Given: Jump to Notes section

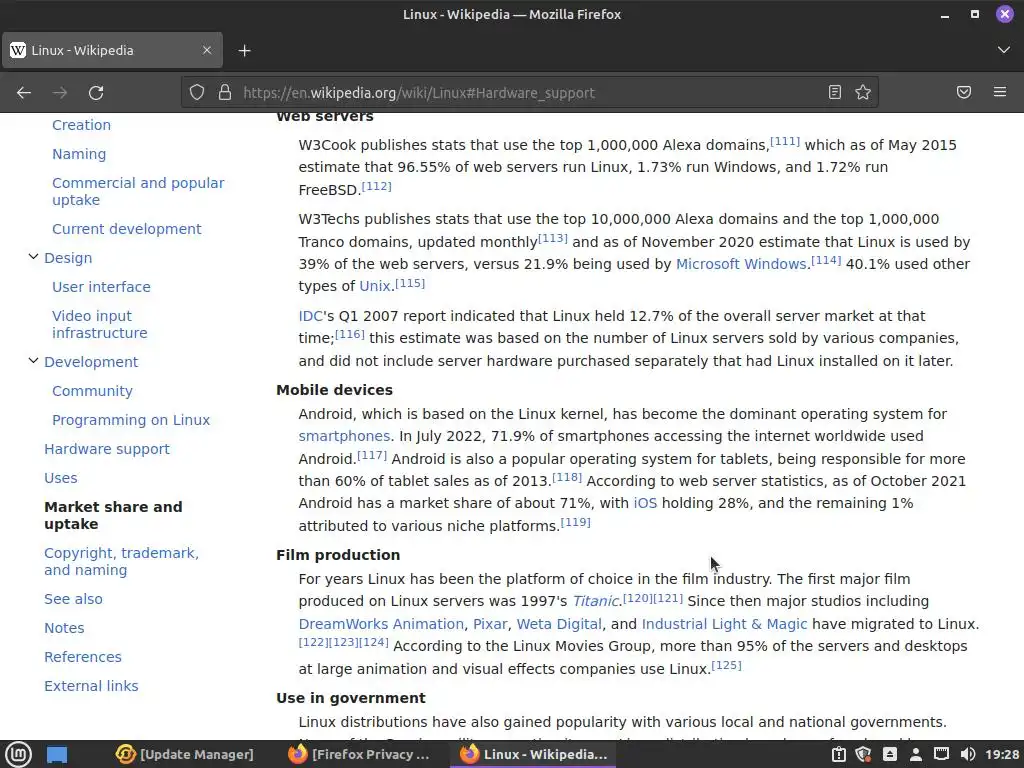Looking at the screenshot, I should pos(64,628).
